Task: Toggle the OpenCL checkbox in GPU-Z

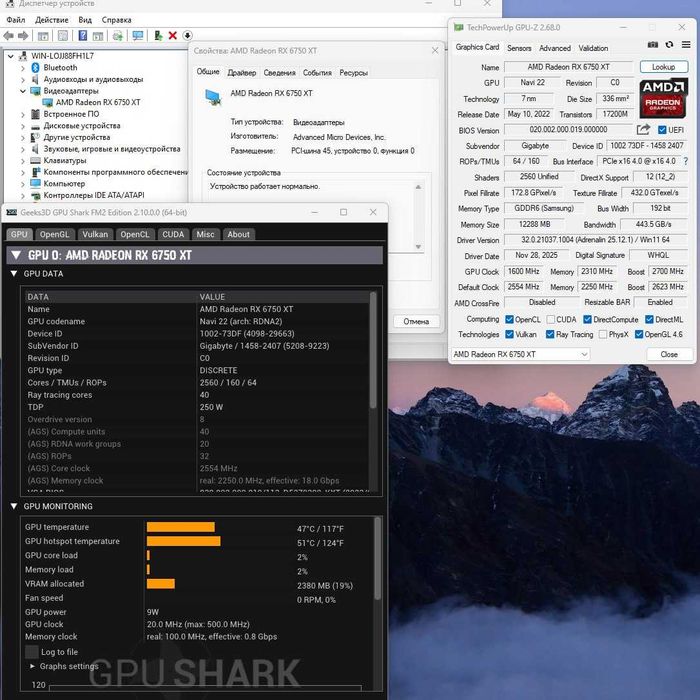Action: click(x=509, y=320)
